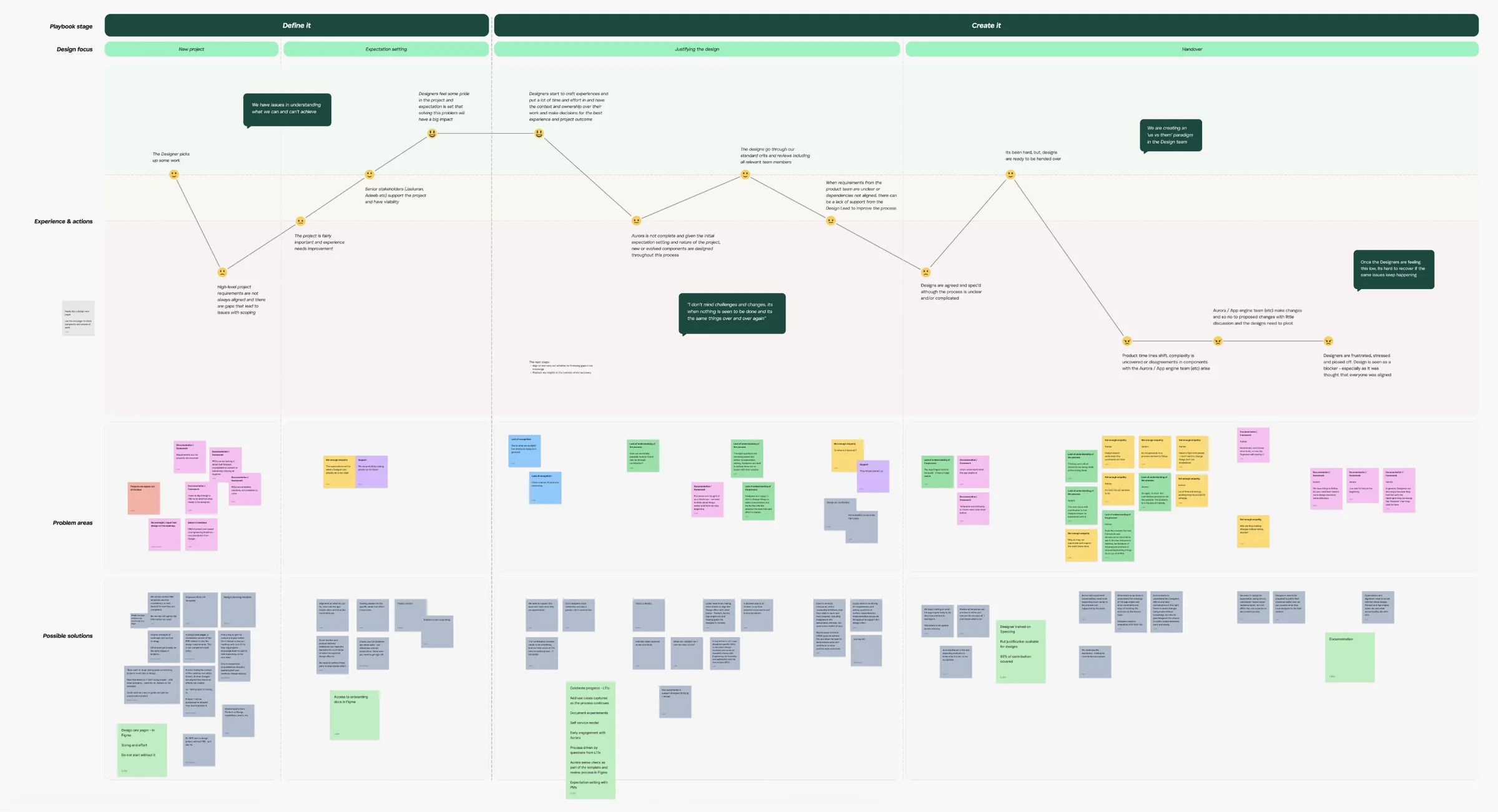
Task: Click the pink 'Templates are confusing' sticky
Action: [x=973, y=508]
